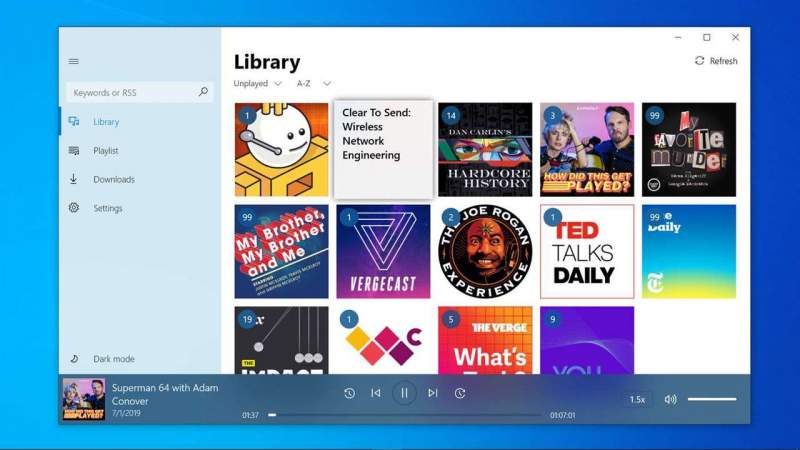Screen dimensions: 800x450
Task: Open the podcast tile with colored diamonds
Action: coord(383,340)
